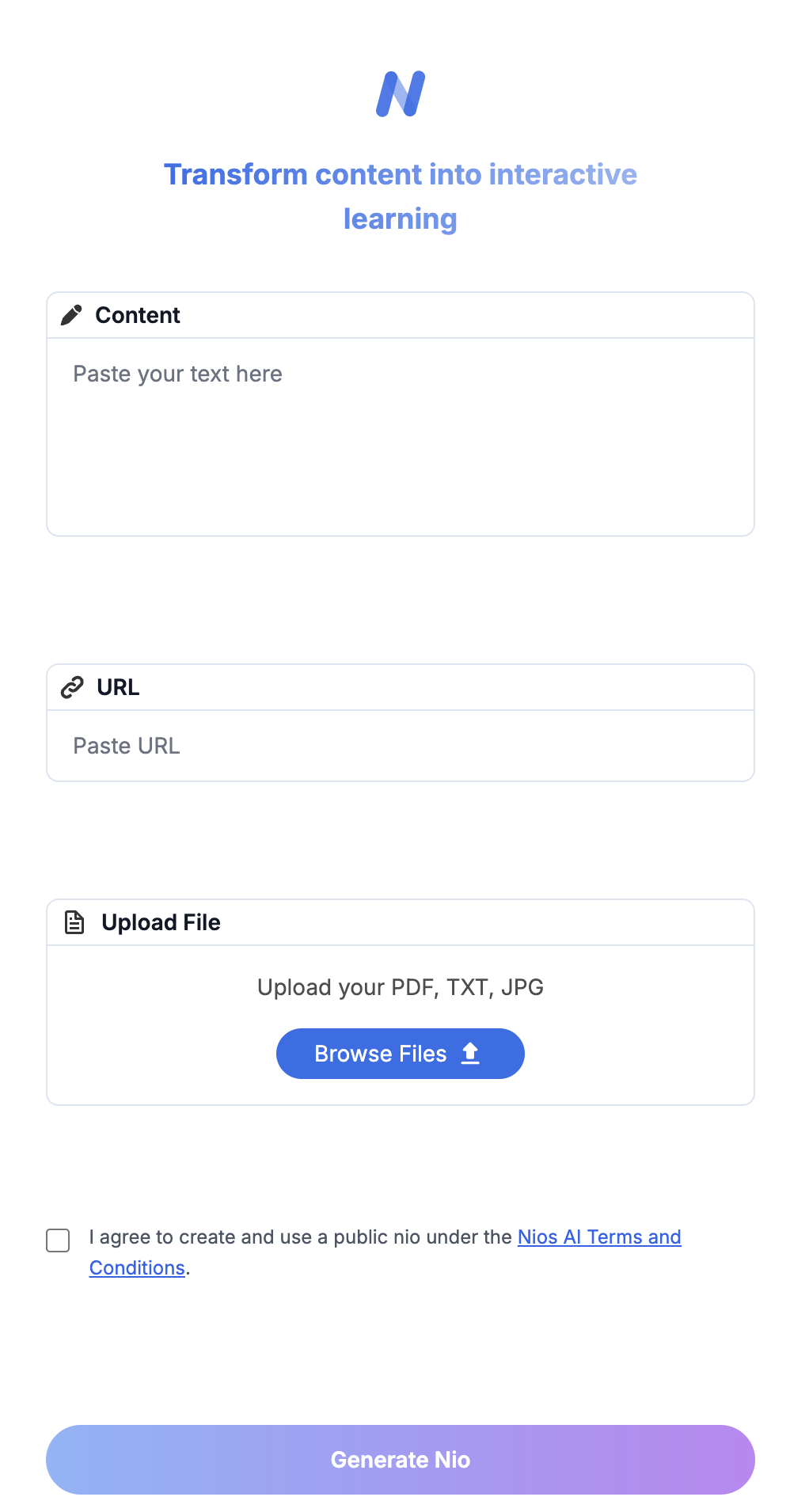Focus the "Paste your text here" textarea
790x1512 pixels.
401,437
